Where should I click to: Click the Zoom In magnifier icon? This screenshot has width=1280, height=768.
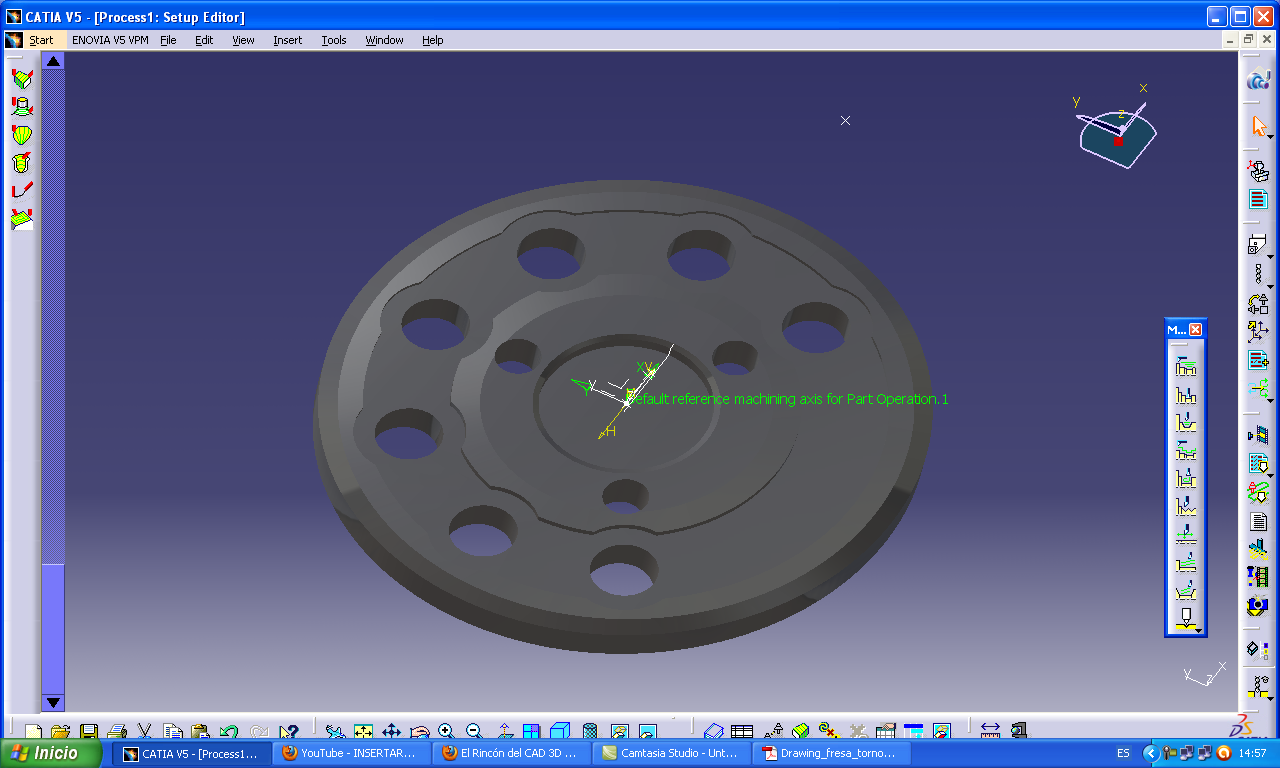(447, 732)
